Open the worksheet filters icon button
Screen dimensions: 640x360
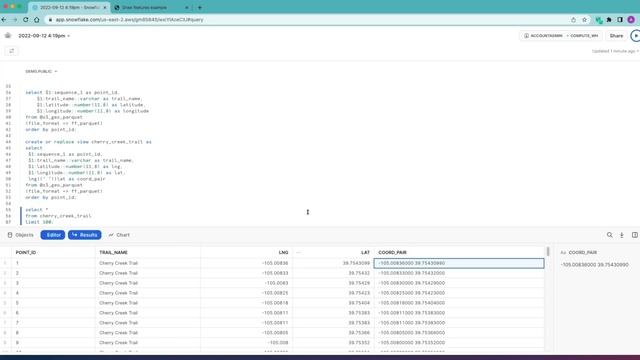11,51
